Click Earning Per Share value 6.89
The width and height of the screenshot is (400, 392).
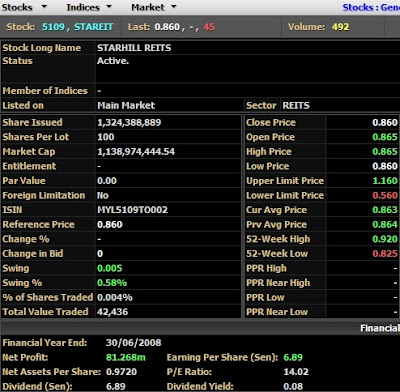pos(293,358)
